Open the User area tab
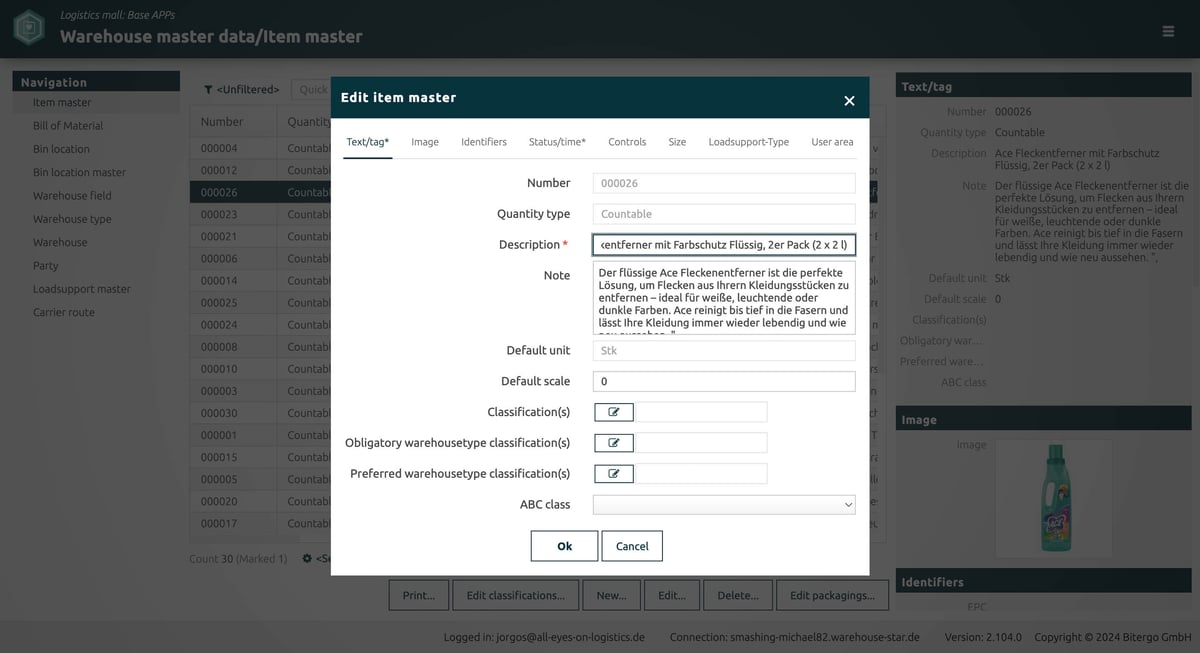The height and width of the screenshot is (653, 1200). (832, 142)
